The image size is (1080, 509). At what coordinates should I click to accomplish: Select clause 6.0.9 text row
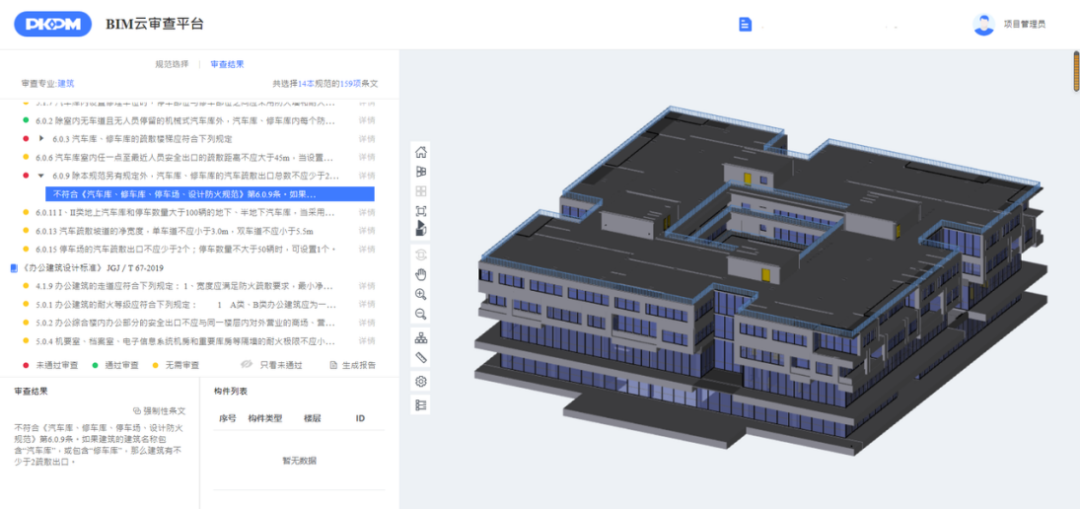197,176
